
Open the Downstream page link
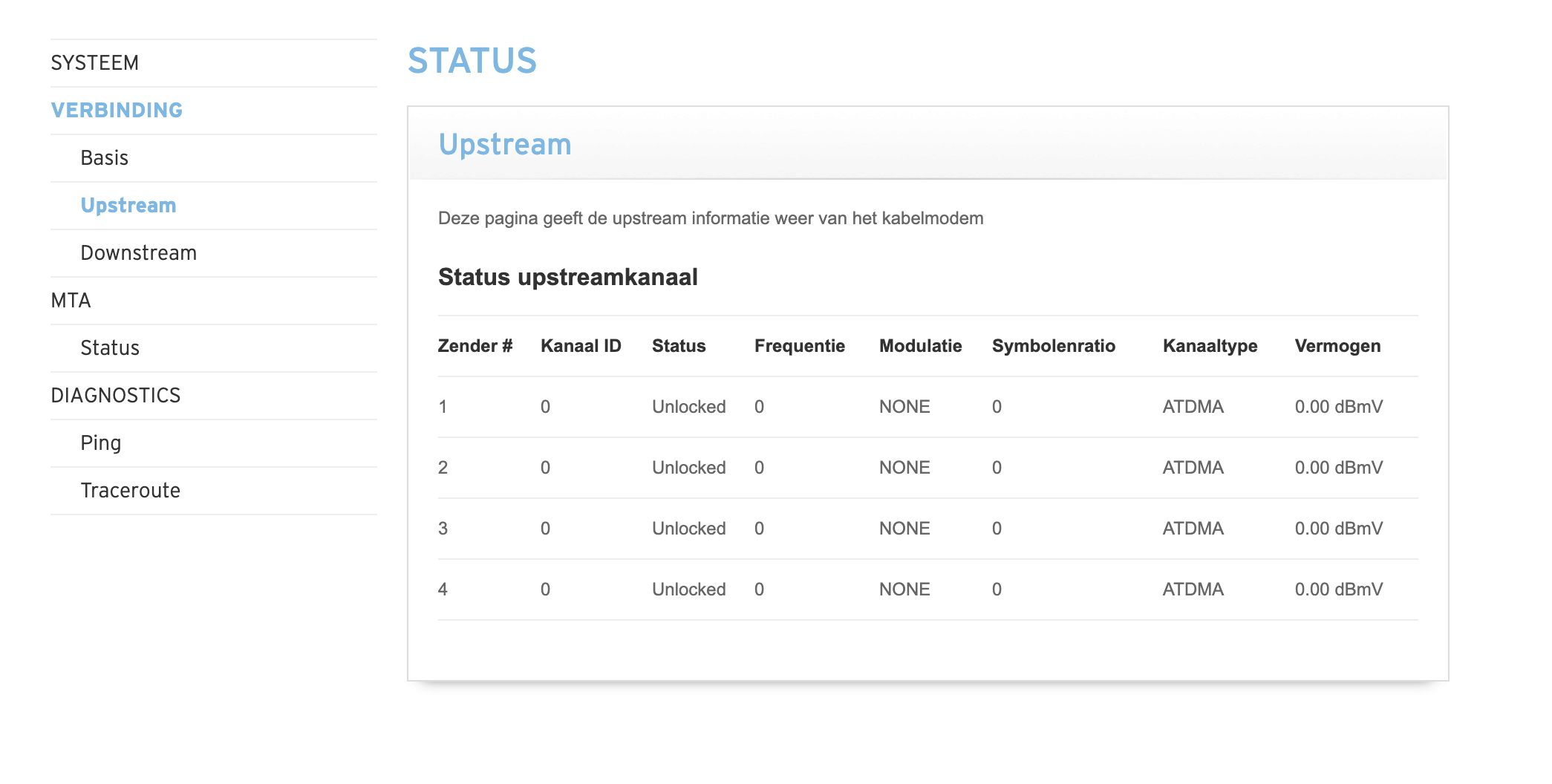(x=138, y=253)
